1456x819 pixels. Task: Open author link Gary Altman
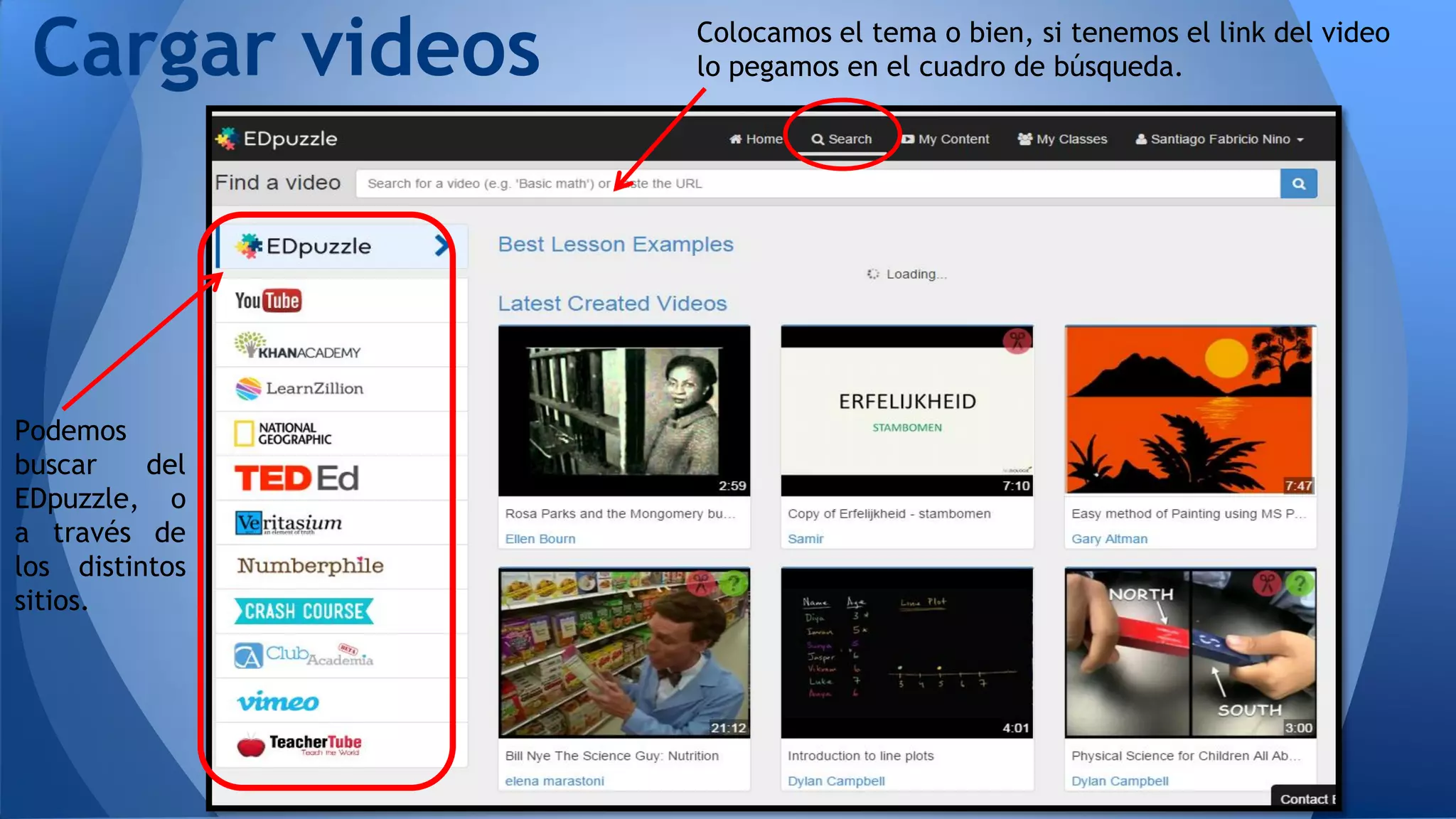[1109, 539]
